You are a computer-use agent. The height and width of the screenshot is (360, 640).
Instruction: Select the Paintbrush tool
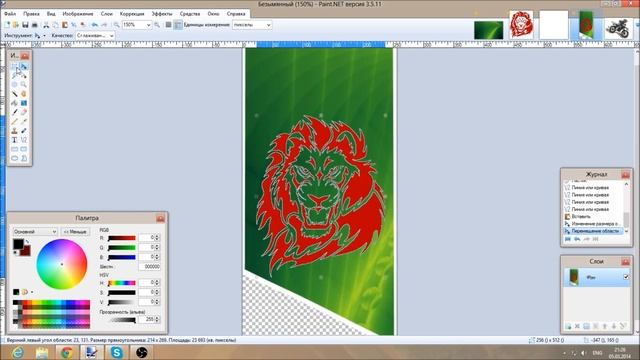[x=15, y=112]
